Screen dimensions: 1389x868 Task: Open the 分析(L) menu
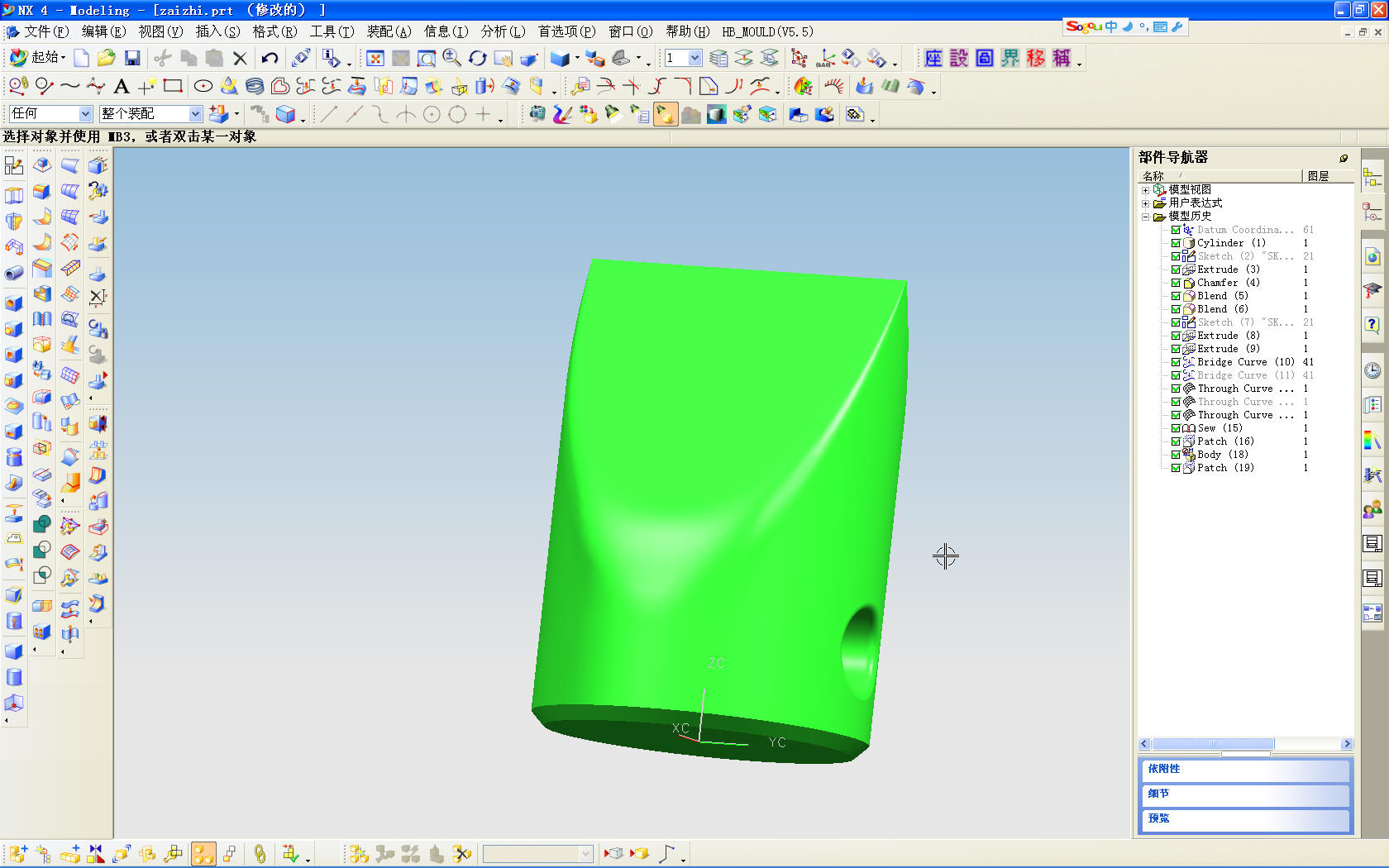(x=503, y=31)
